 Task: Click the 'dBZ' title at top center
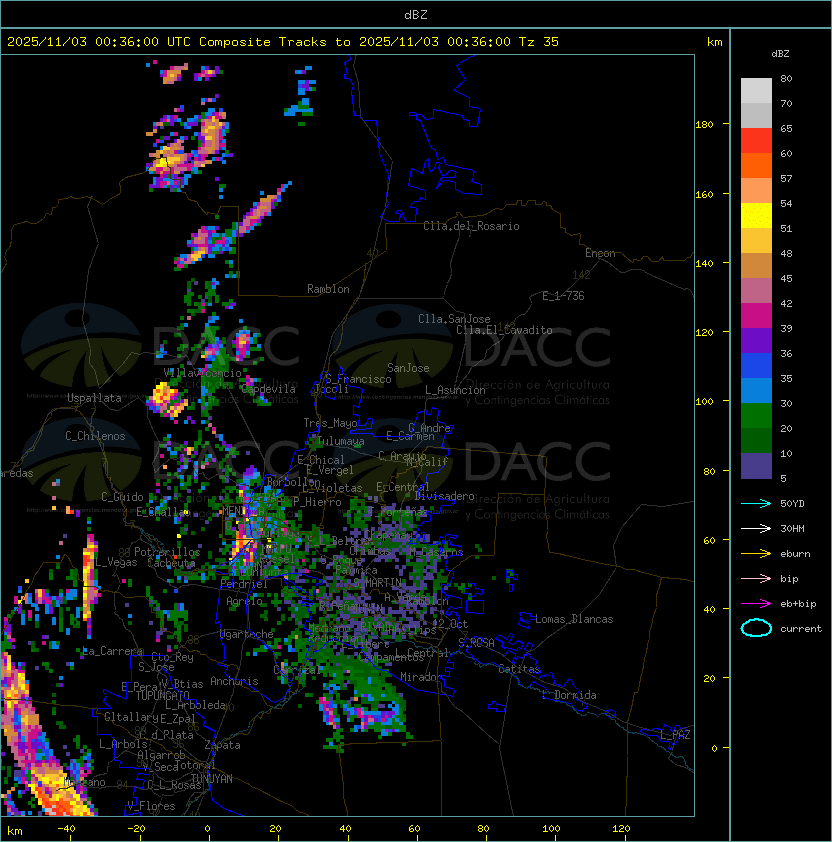(x=416, y=14)
